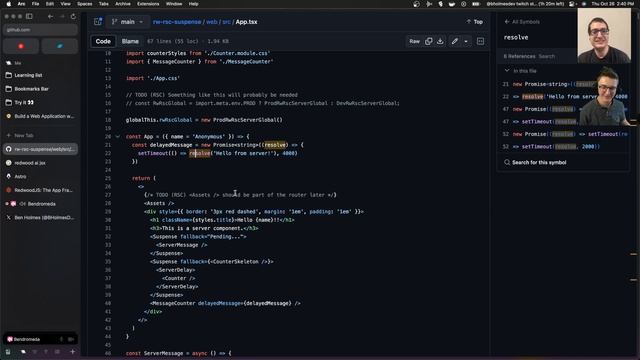Open src folder breadcrumb link

pyautogui.click(x=226, y=22)
